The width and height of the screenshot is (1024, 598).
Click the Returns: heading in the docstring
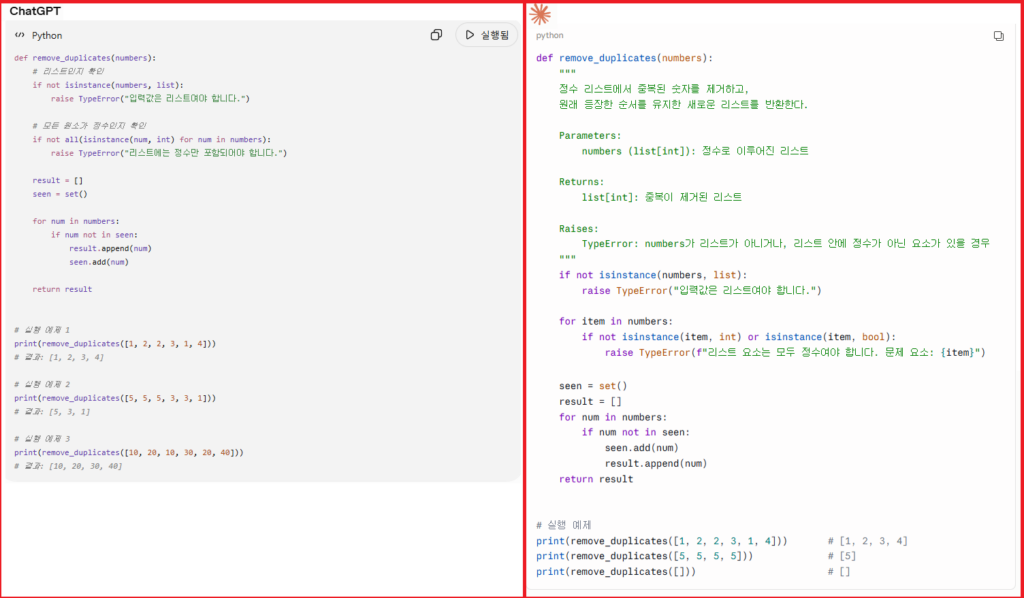[x=582, y=182]
